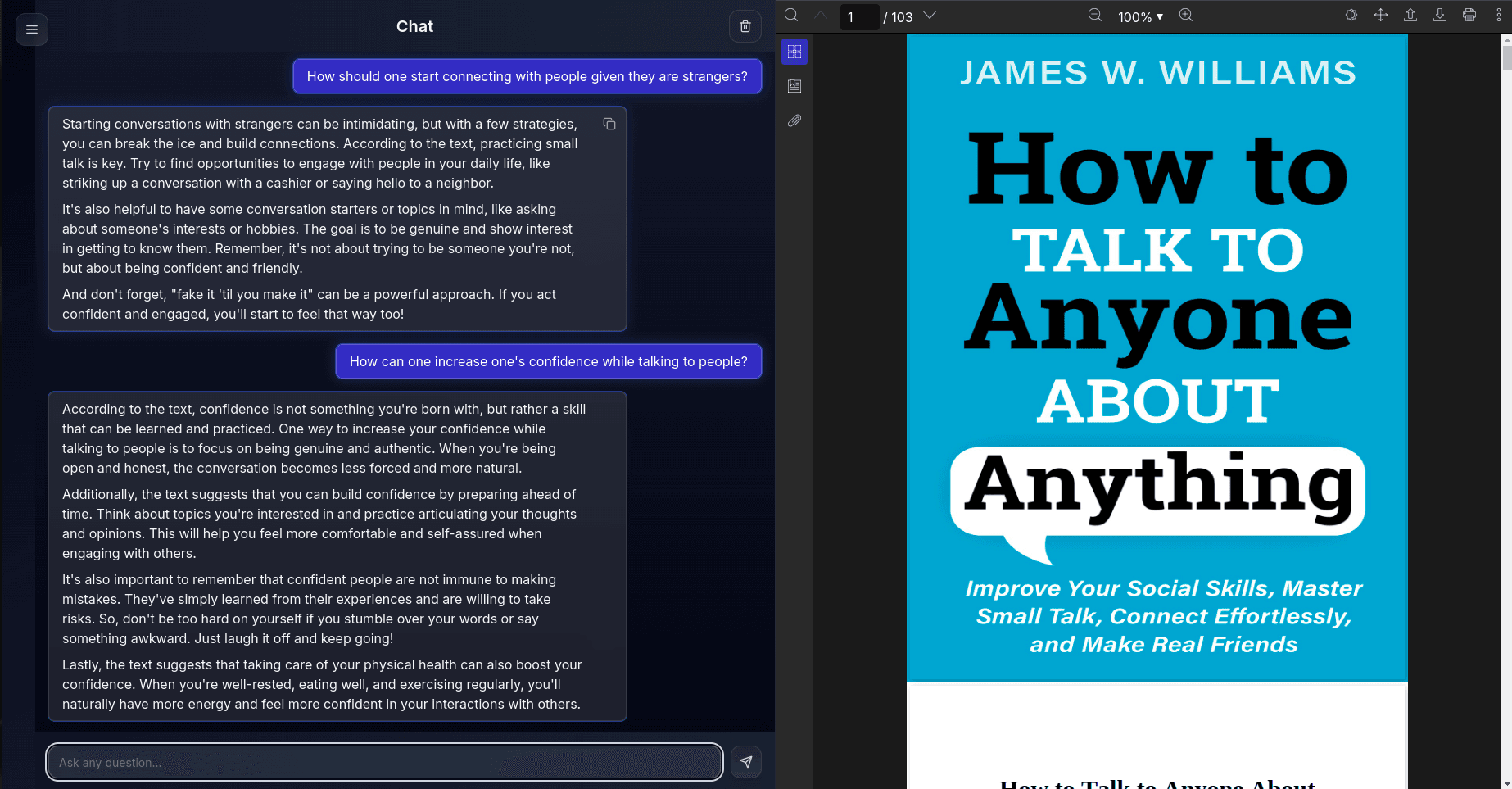Focus the 'Ask any question...' input field
The image size is (1512, 789).
point(384,762)
